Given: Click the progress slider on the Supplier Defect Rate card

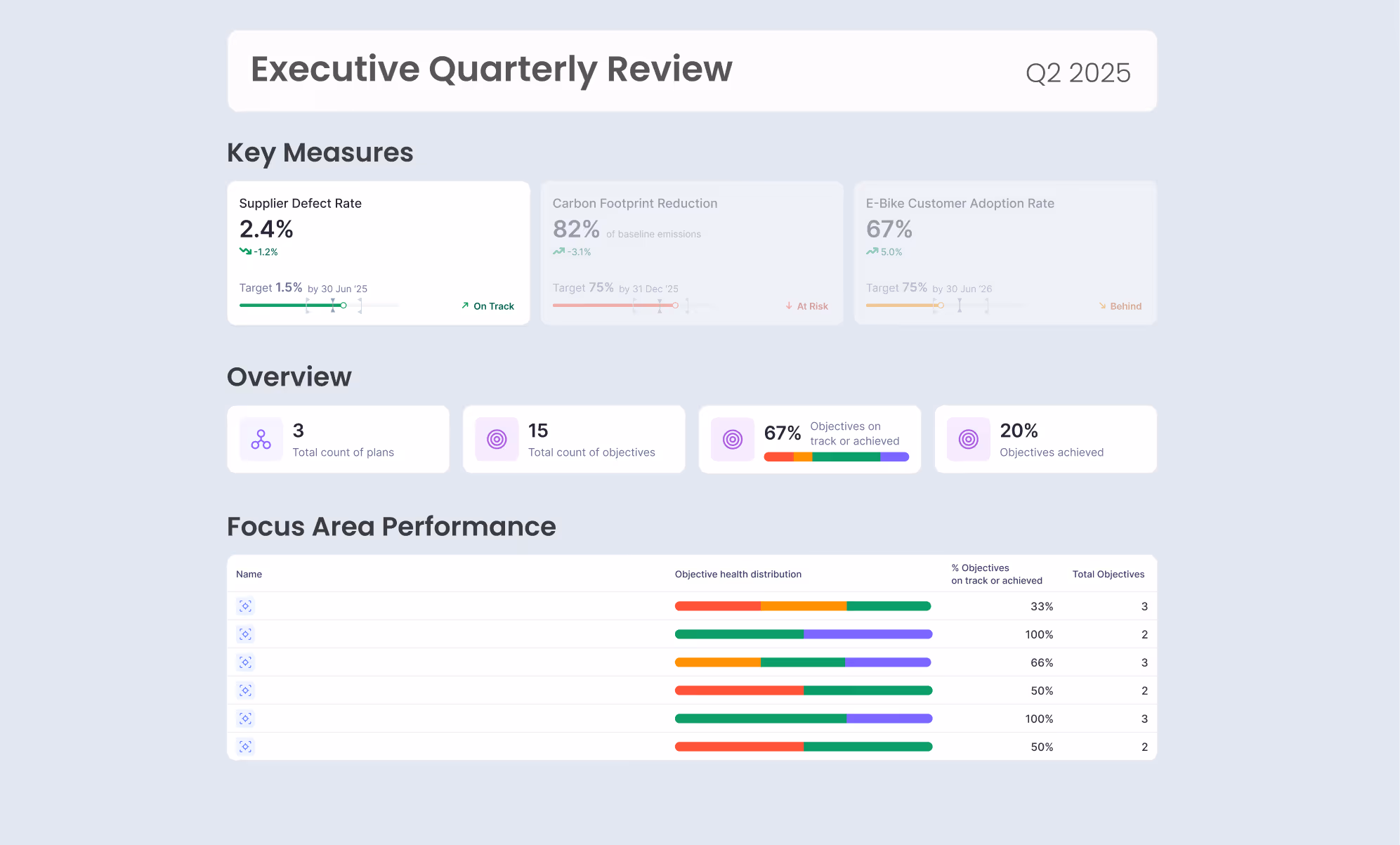Looking at the screenshot, I should [316, 305].
